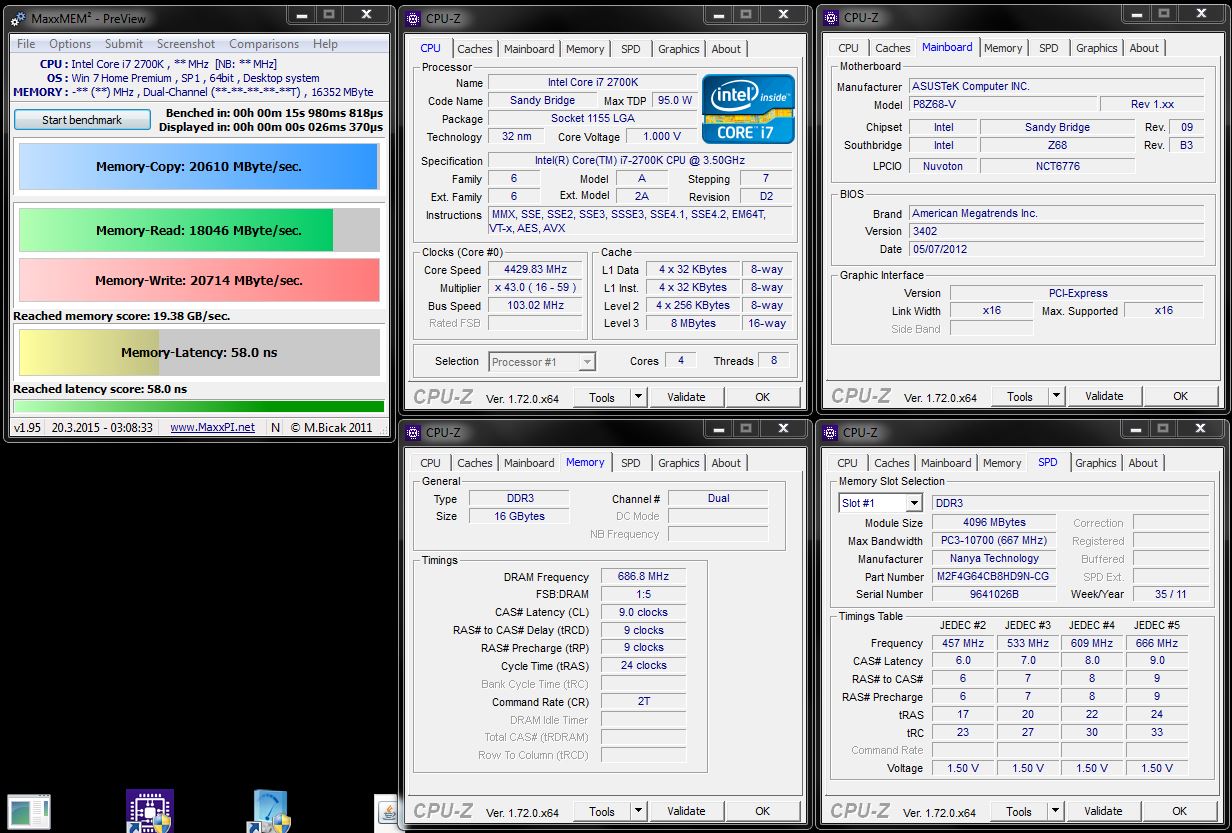The image size is (1232, 833).
Task: Click the Bus Speed value 103.02 MHz
Action: click(535, 306)
